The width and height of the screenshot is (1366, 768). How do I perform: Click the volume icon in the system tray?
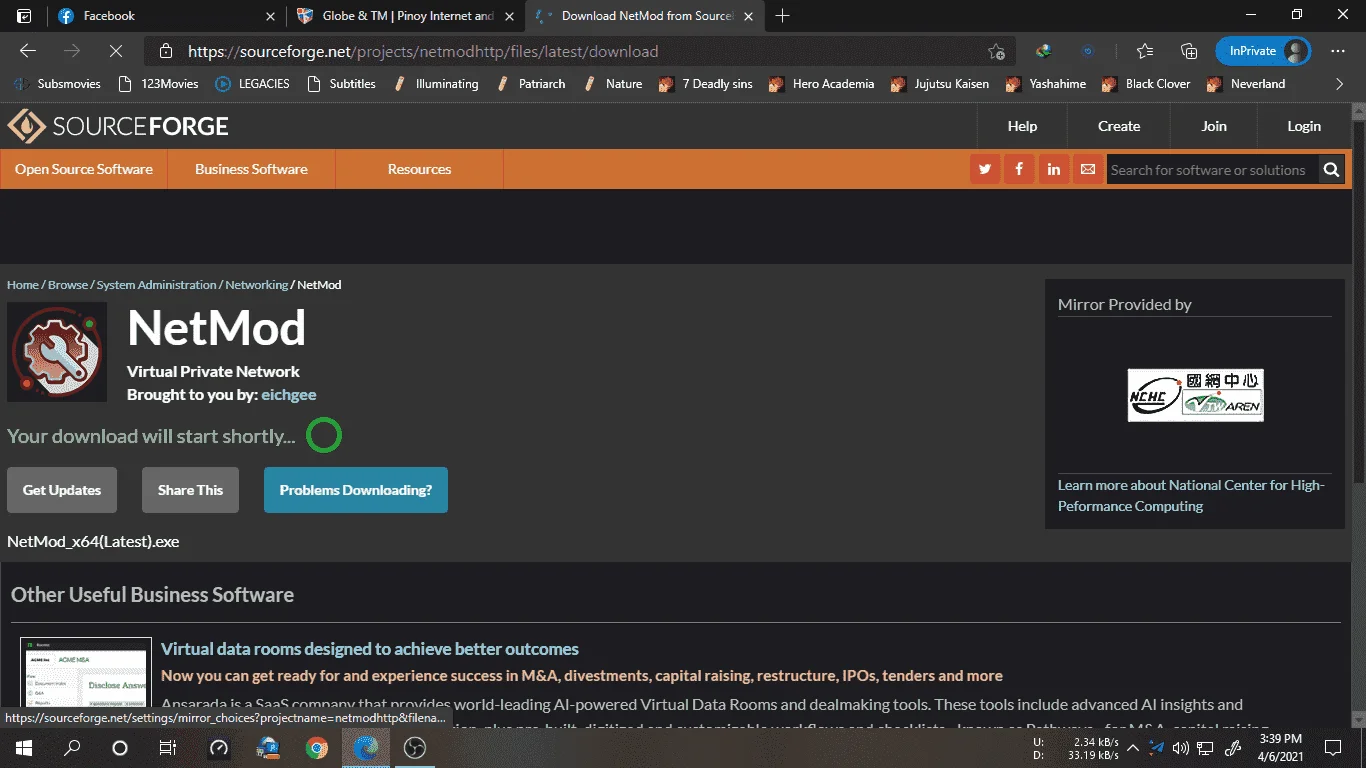1180,747
